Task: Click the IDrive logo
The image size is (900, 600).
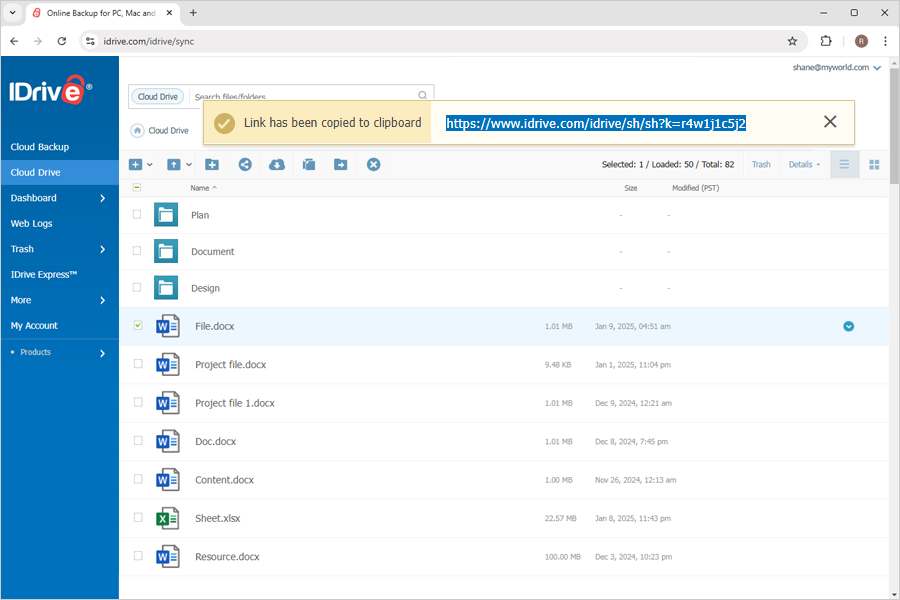Action: click(x=50, y=90)
